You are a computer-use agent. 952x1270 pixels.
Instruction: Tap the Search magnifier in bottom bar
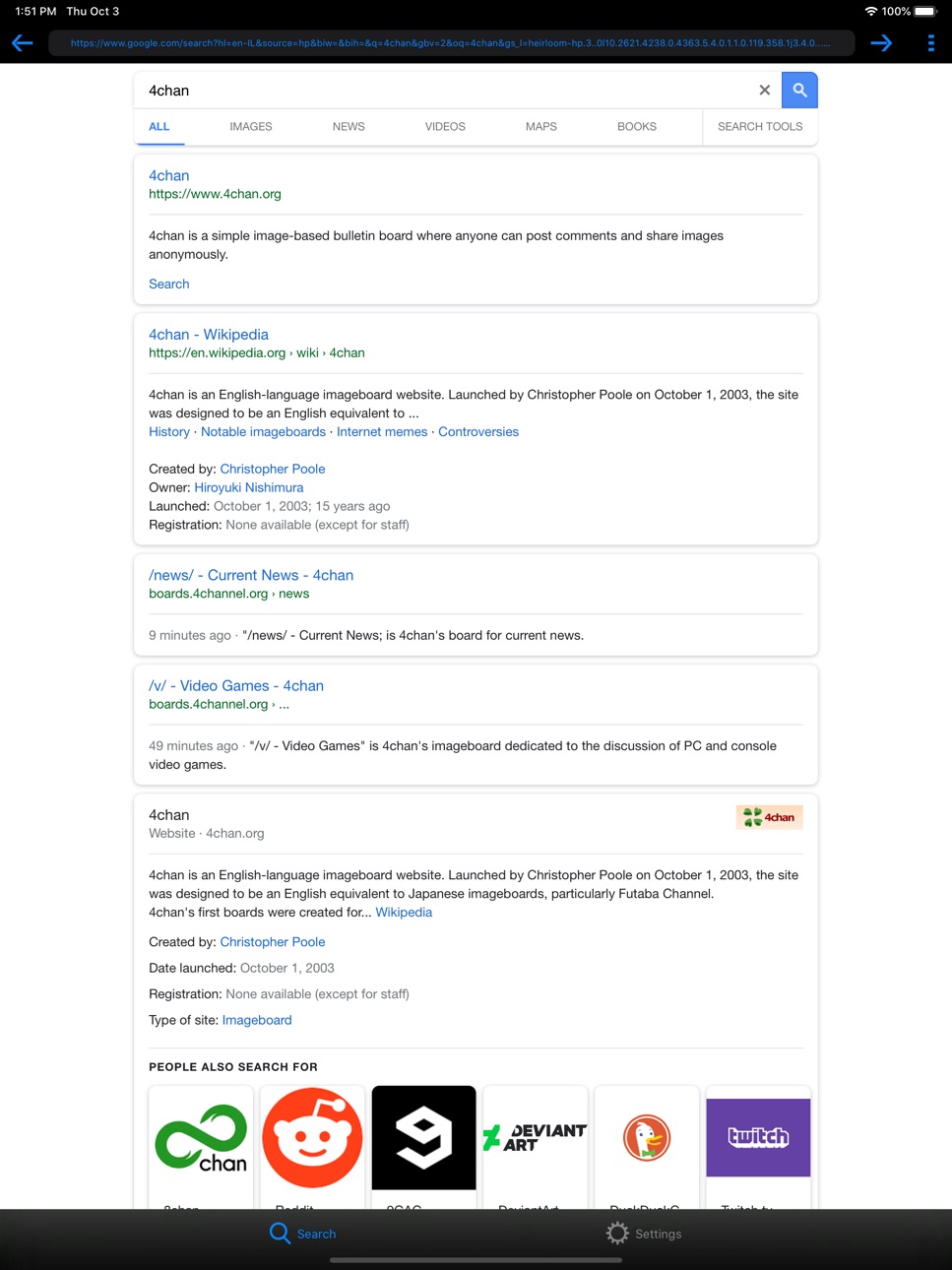pos(280,1234)
